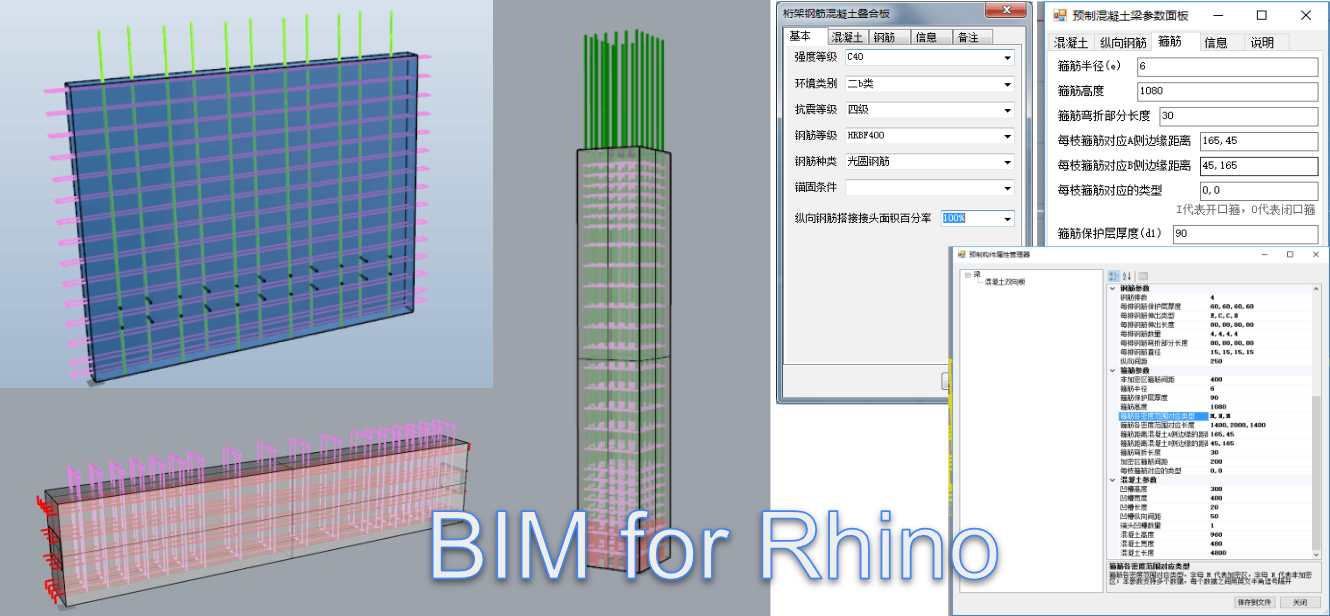Viewport: 1330px width, 616px height.
Task: Click the categorized view icon in property manager
Action: (1114, 276)
